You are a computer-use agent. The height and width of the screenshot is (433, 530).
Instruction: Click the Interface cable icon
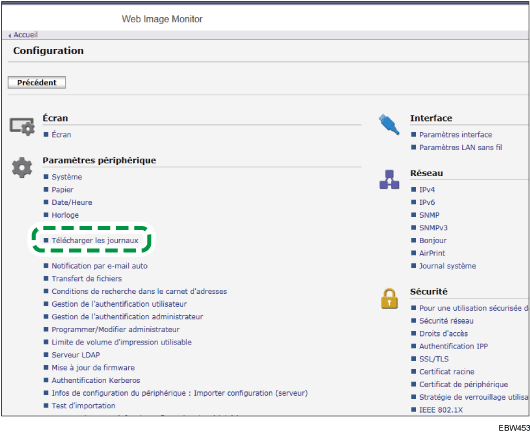point(389,124)
